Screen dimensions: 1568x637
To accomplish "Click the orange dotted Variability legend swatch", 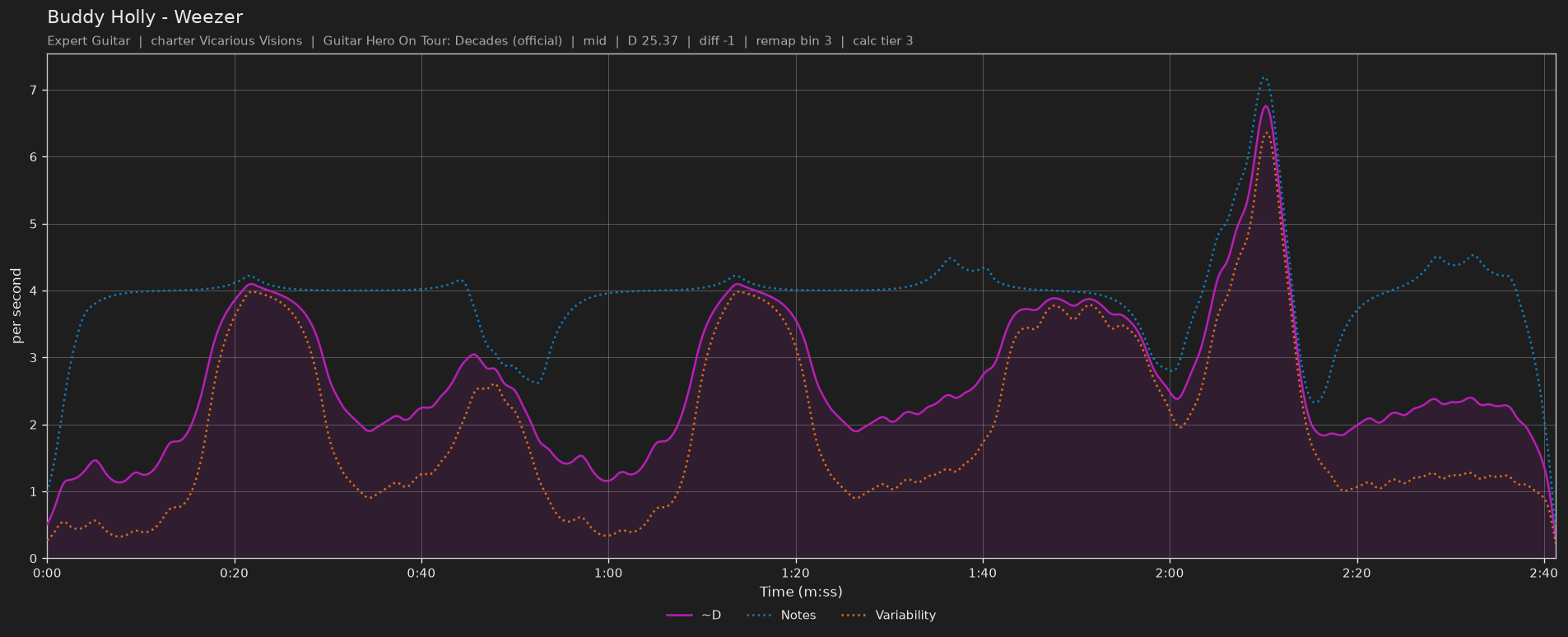I will 854,615.
